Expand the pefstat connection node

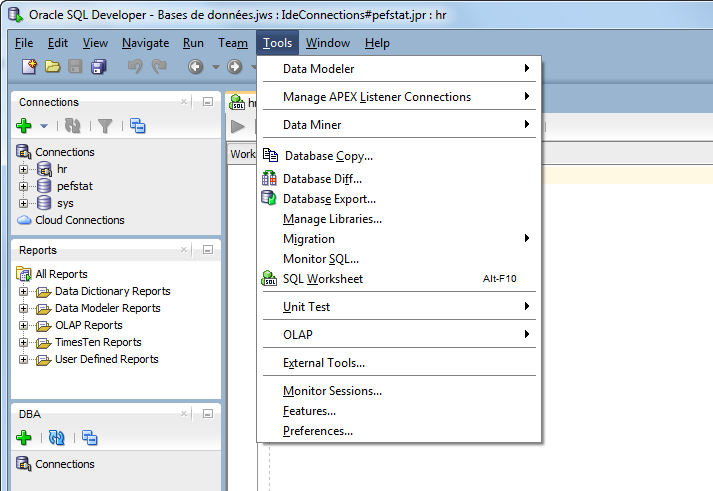click(x=23, y=186)
